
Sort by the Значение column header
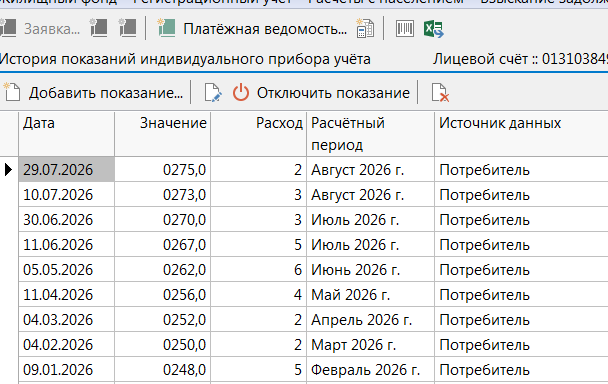tap(162, 134)
